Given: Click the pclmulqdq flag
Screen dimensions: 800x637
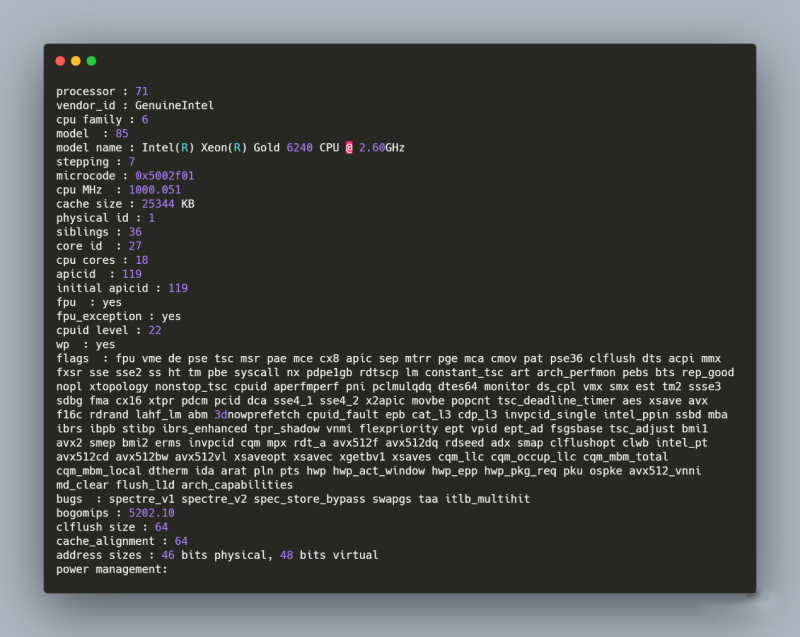Looking at the screenshot, I should pos(402,387).
